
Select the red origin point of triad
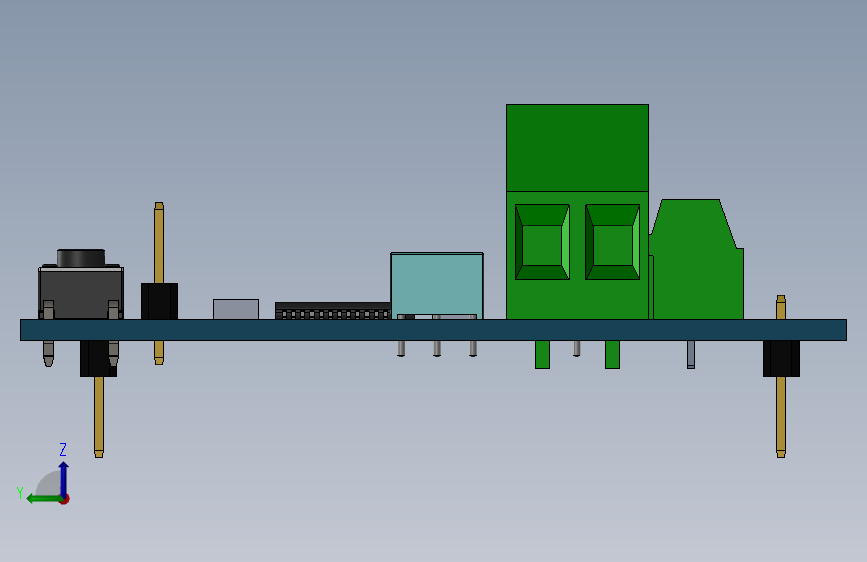[x=65, y=499]
